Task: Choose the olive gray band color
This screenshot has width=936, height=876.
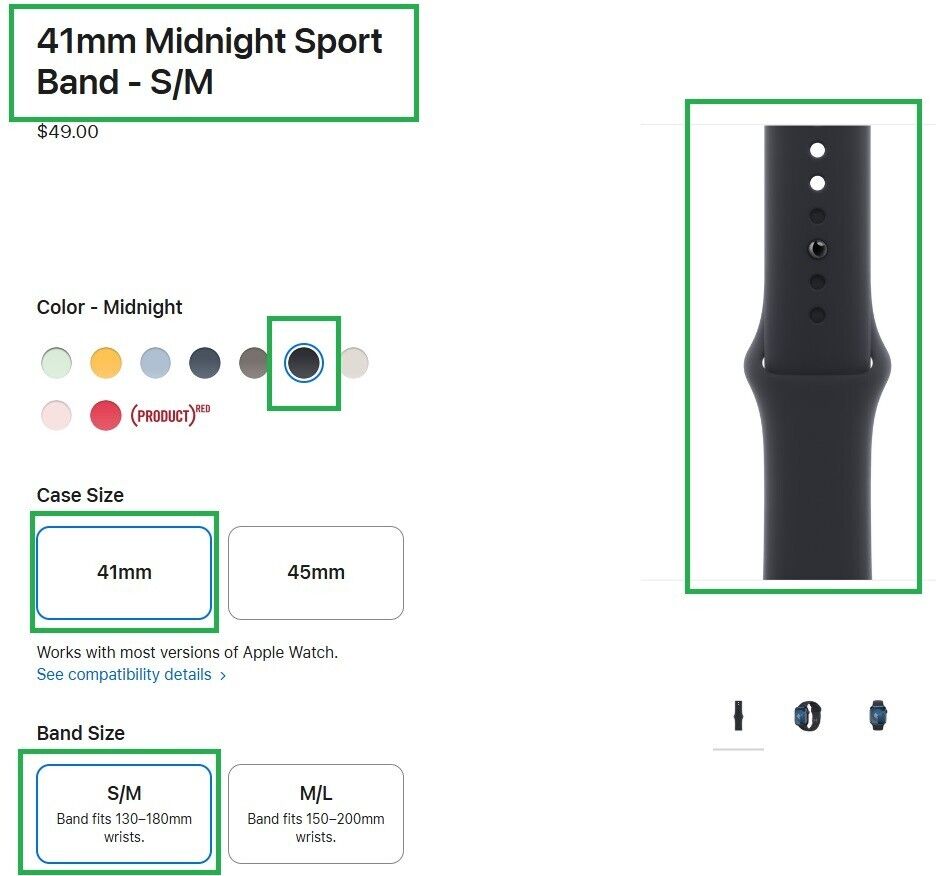Action: 253,363
